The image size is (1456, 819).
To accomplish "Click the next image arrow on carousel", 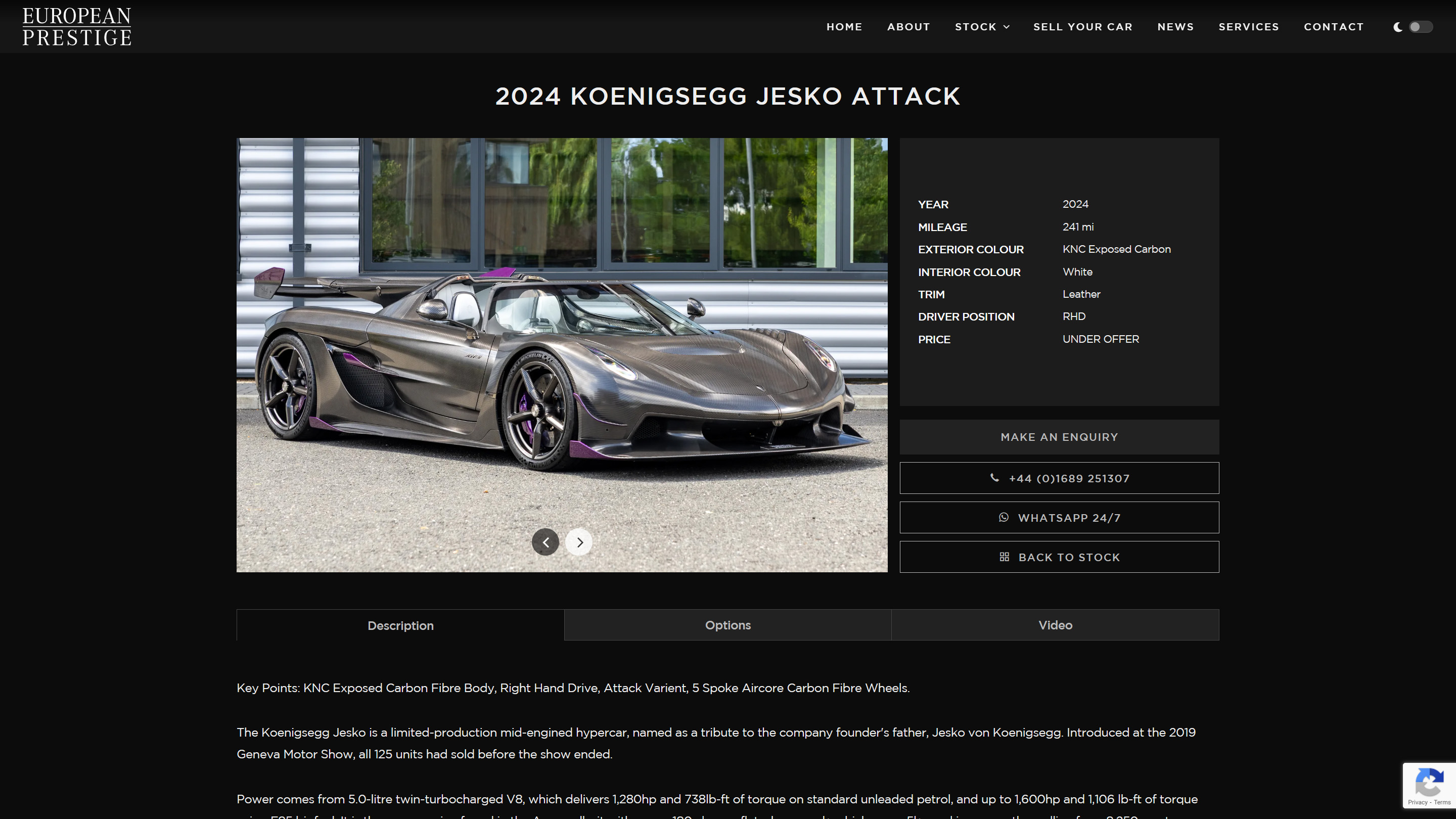I will (579, 542).
